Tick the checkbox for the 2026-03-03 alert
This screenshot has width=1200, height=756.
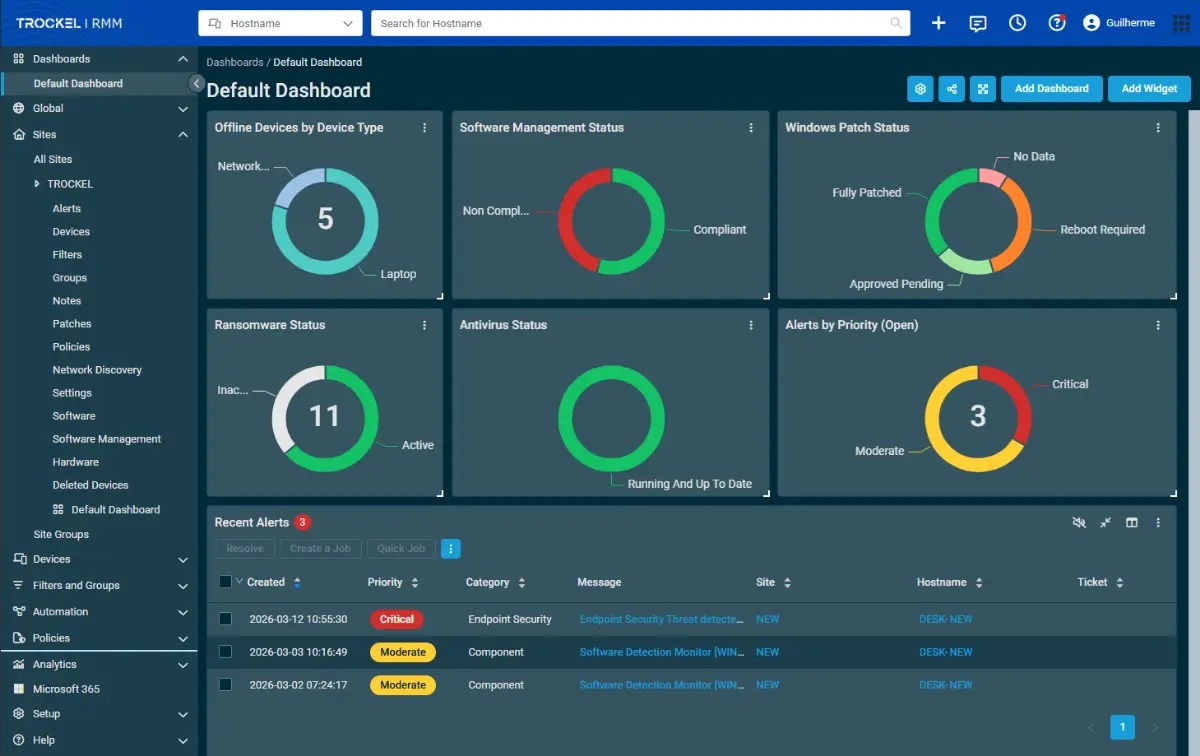[x=226, y=652]
